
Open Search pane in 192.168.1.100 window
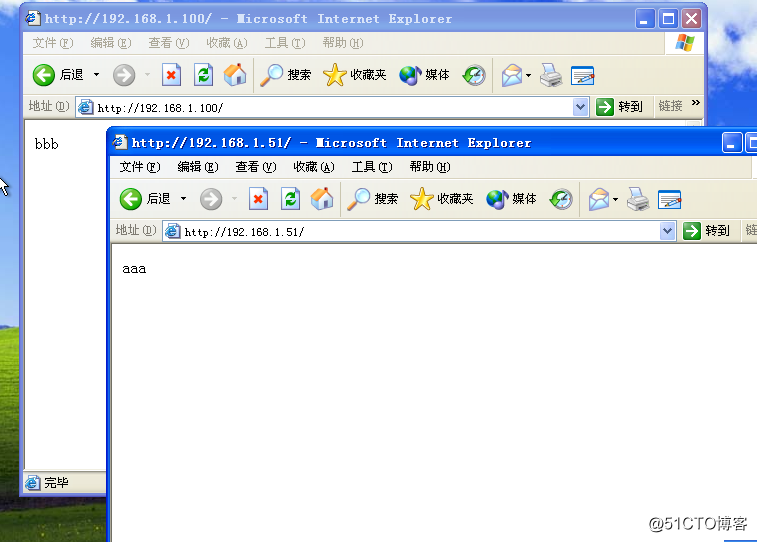point(285,75)
